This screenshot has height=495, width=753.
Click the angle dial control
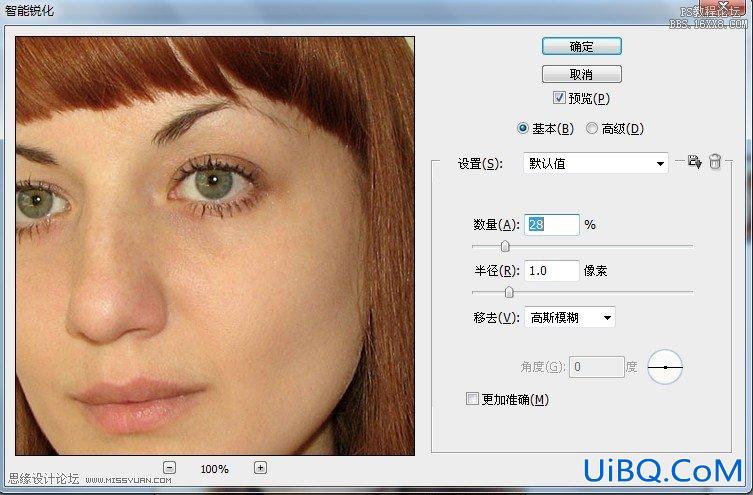click(x=665, y=367)
